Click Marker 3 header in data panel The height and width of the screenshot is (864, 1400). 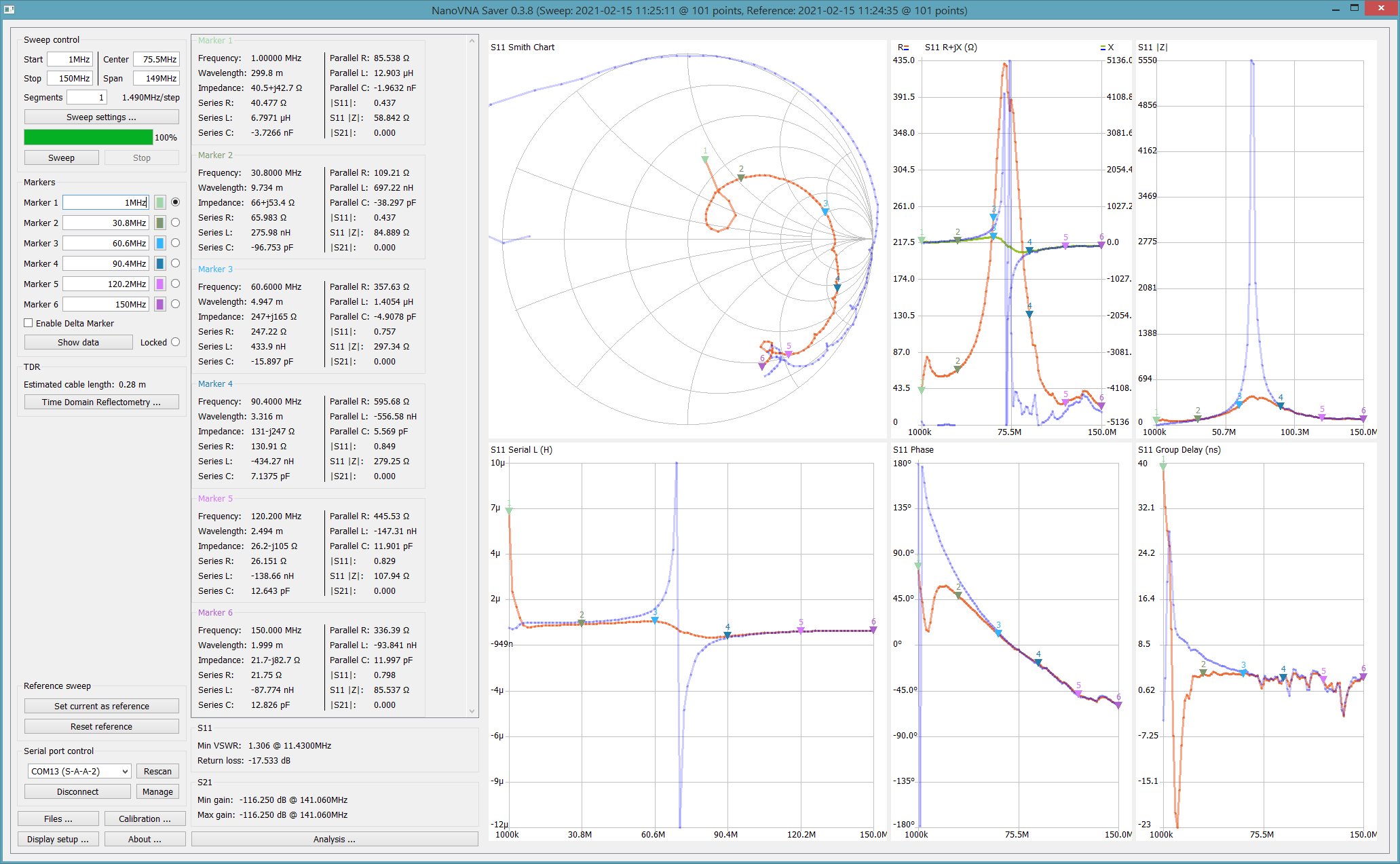[215, 269]
